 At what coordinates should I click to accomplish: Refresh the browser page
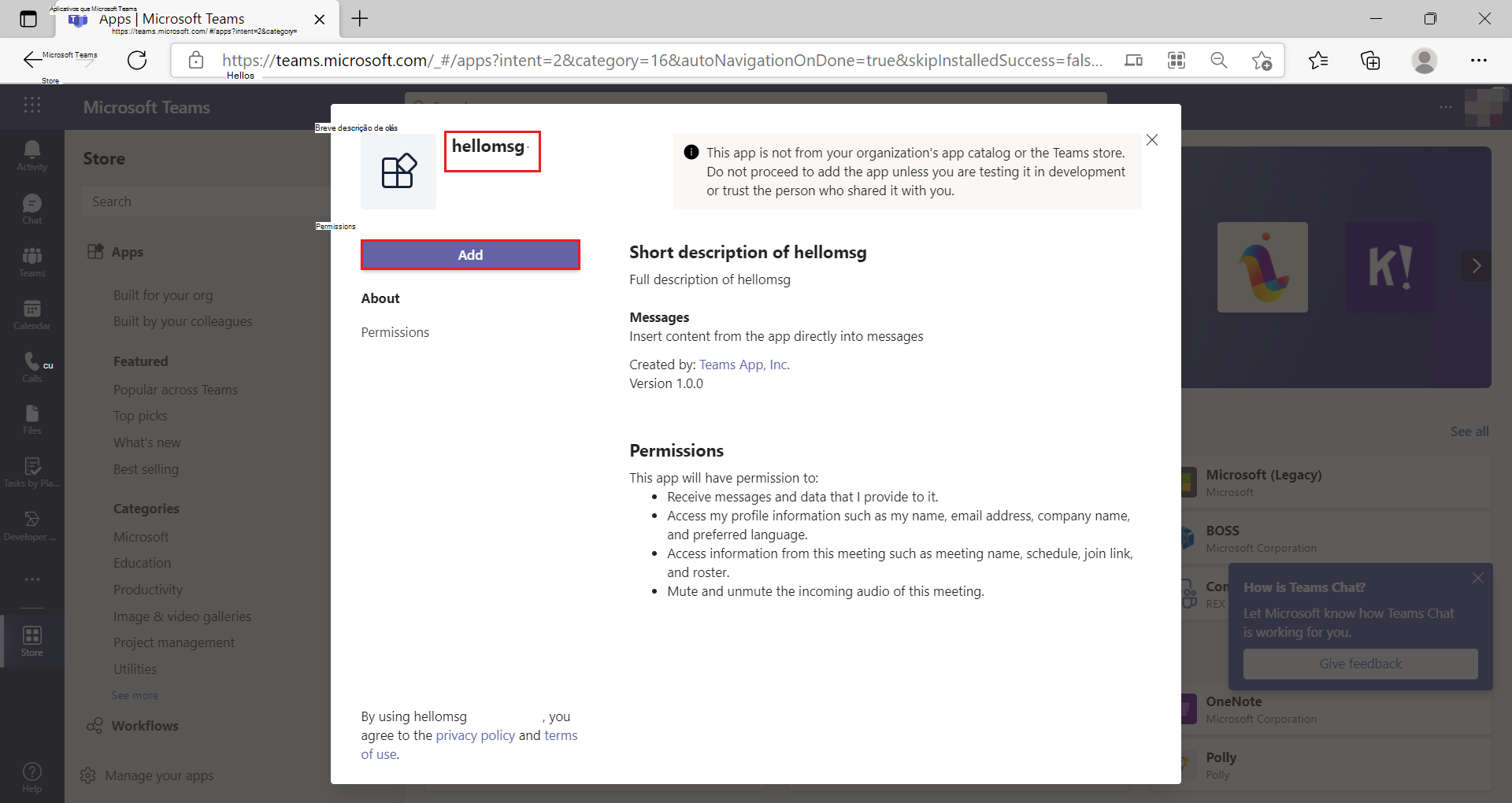137,60
